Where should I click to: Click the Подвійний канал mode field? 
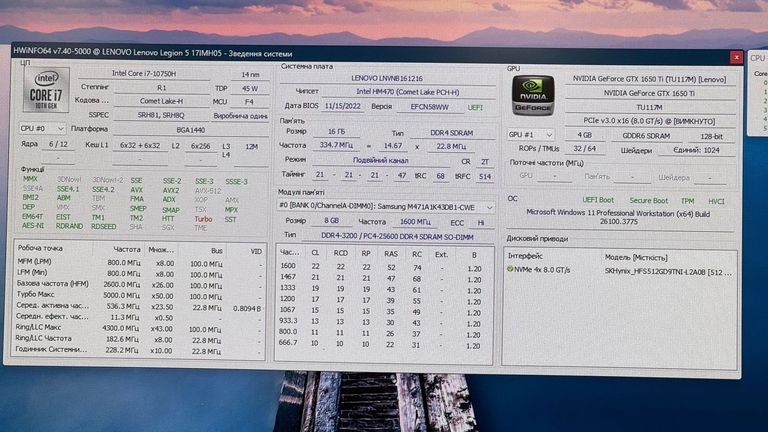(381, 160)
